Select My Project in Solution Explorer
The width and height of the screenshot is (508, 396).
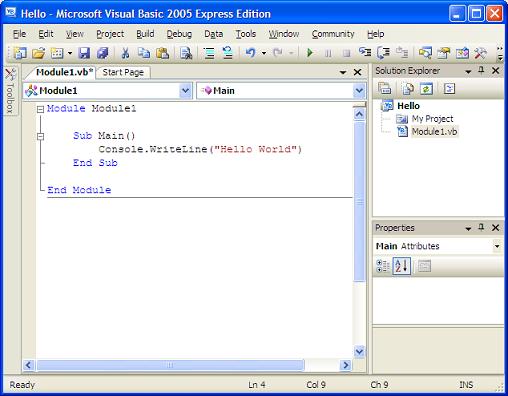pos(432,119)
